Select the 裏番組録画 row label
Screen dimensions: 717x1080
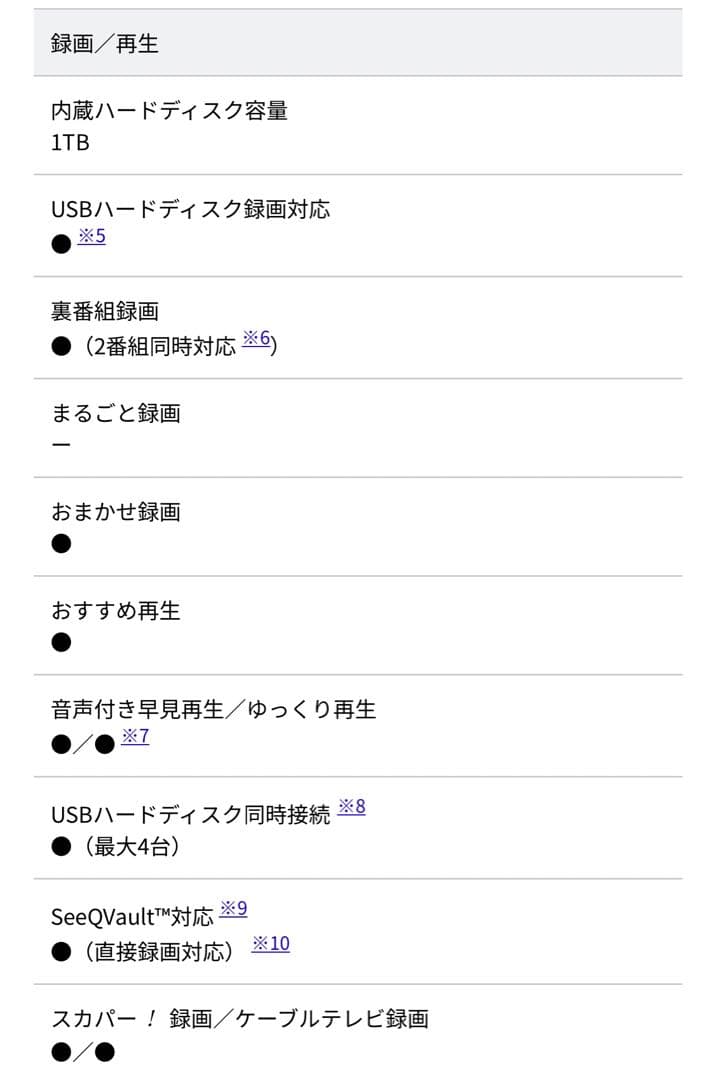(104, 312)
